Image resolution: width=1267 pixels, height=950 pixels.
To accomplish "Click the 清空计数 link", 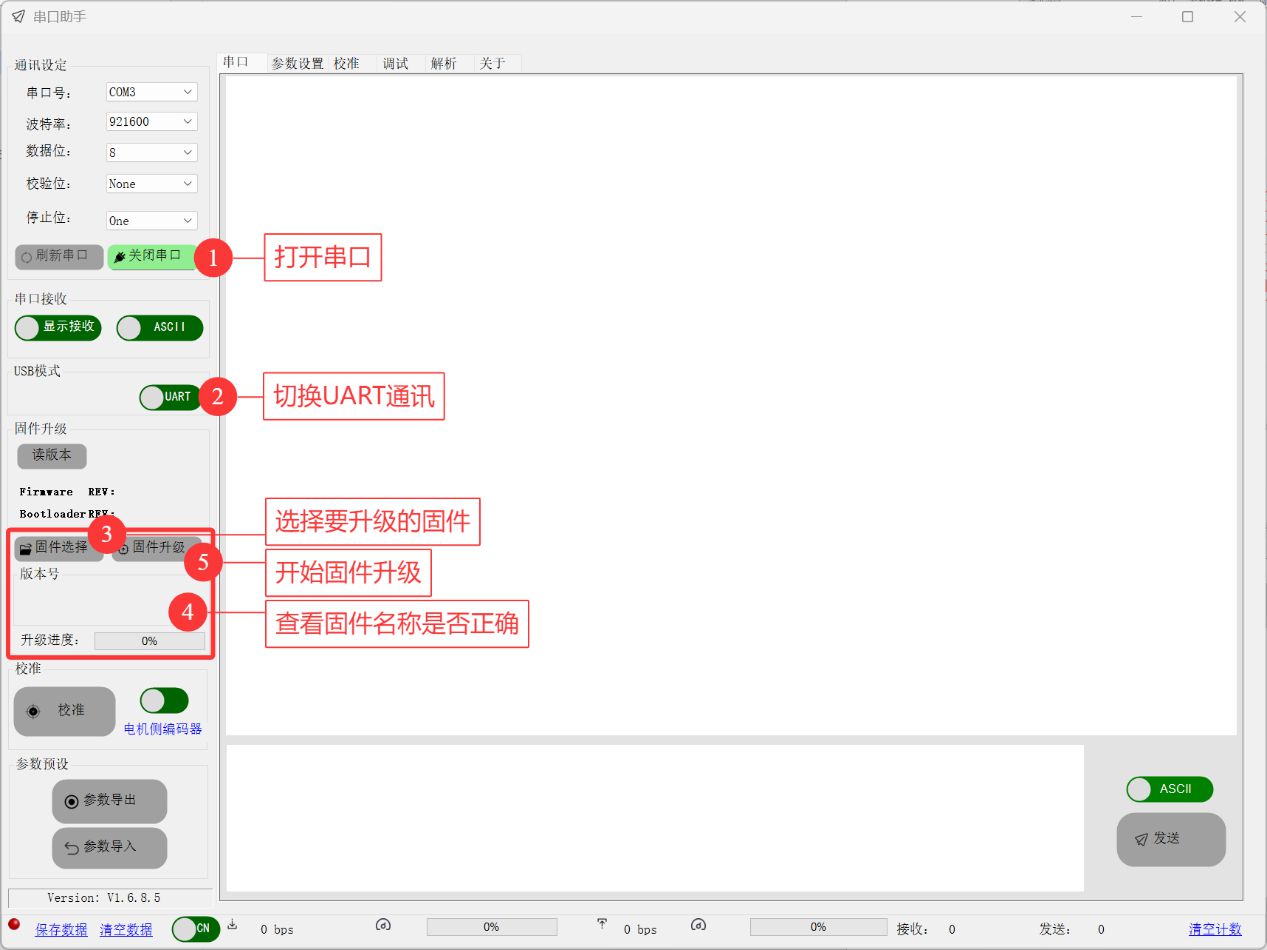I will (1214, 929).
